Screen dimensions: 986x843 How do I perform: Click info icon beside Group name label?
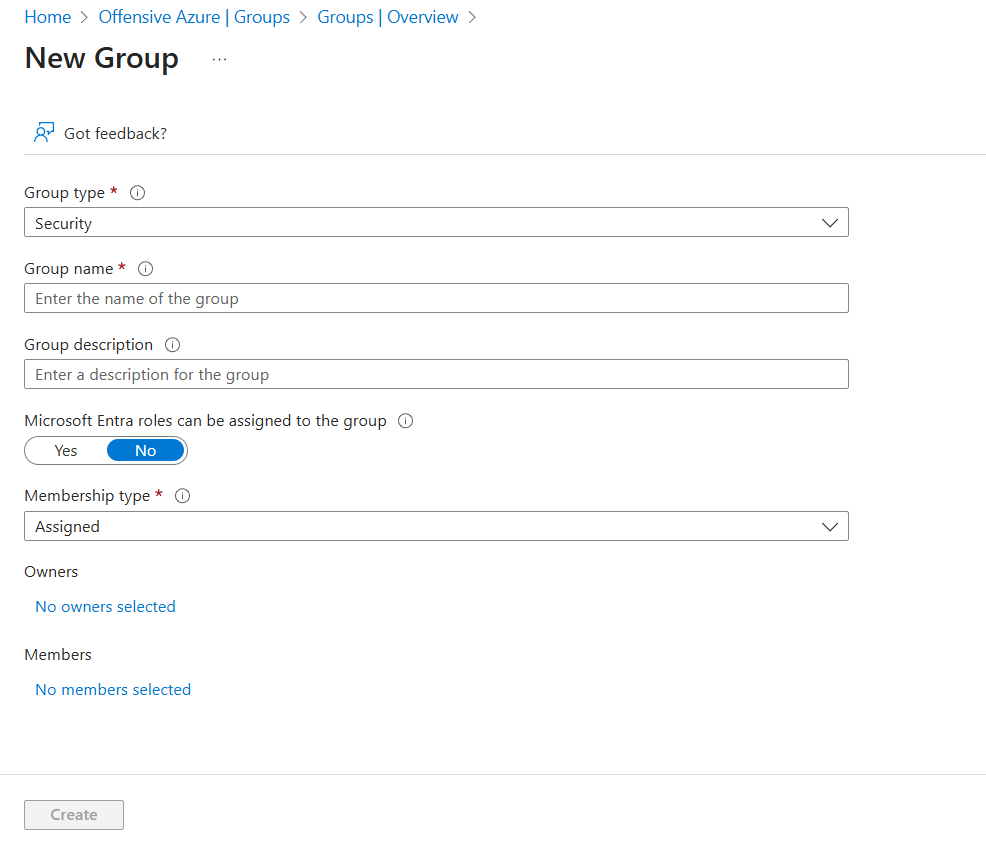coord(146,269)
